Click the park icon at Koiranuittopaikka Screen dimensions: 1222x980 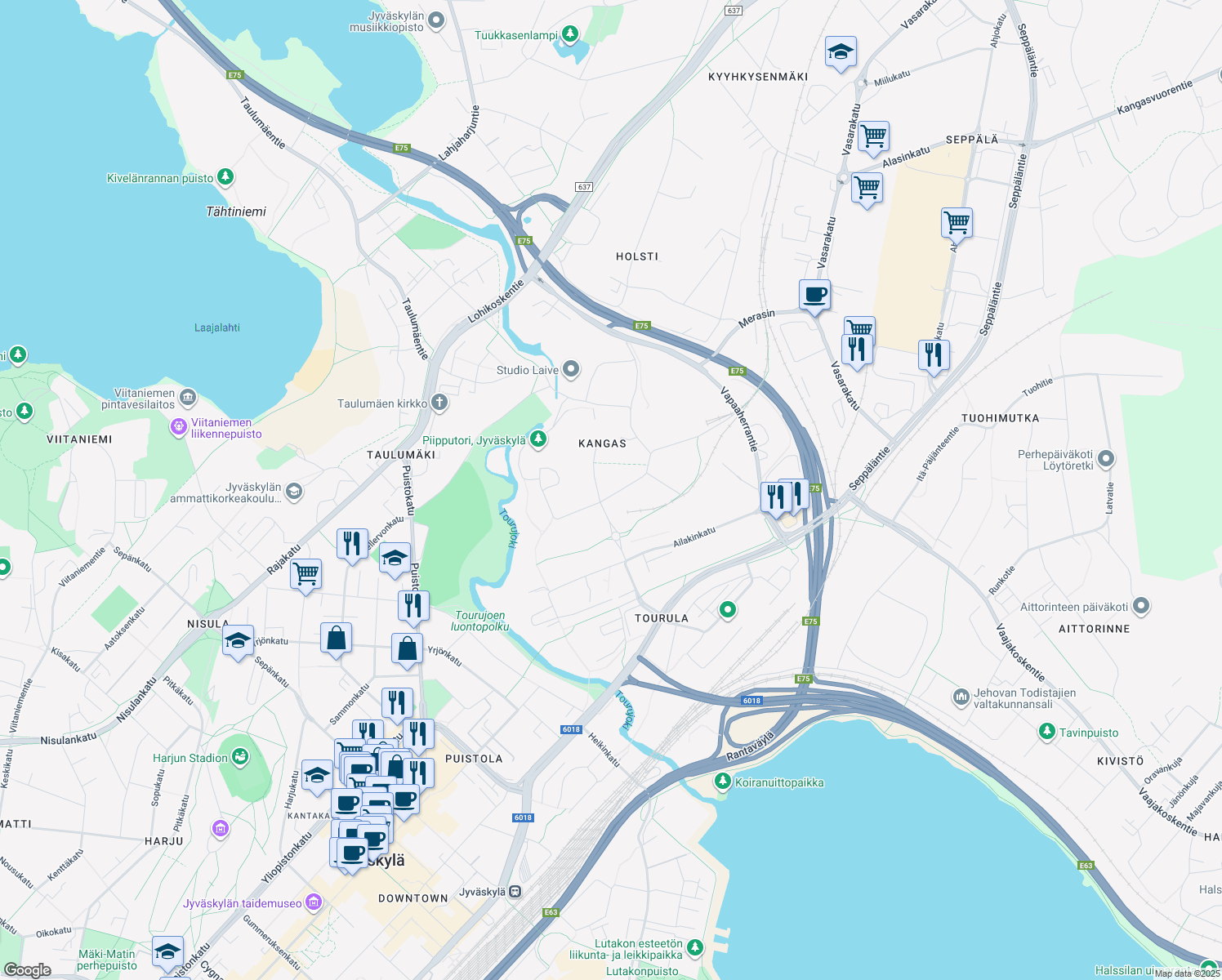coord(723,780)
